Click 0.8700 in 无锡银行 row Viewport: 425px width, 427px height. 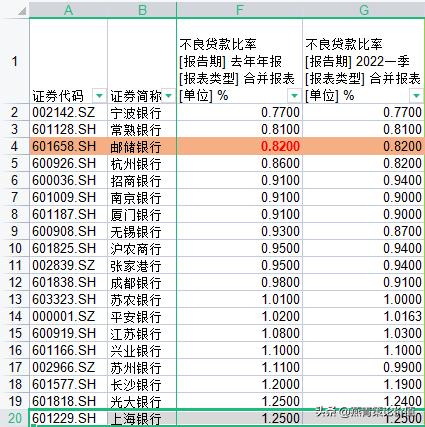(402, 231)
